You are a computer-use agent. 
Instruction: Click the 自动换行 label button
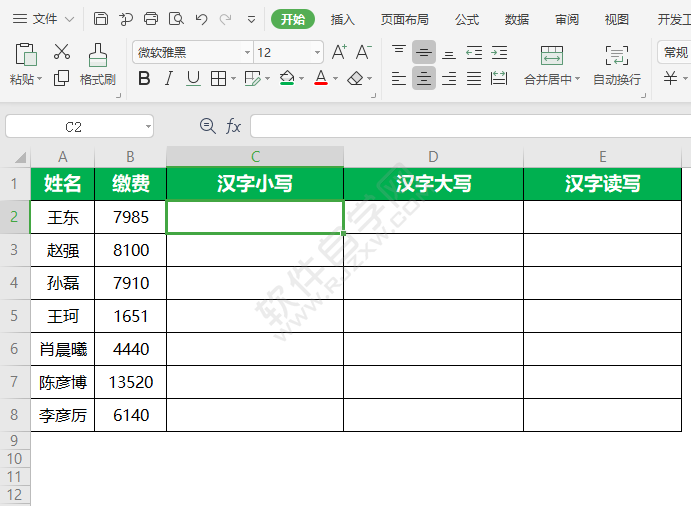pyautogui.click(x=617, y=79)
